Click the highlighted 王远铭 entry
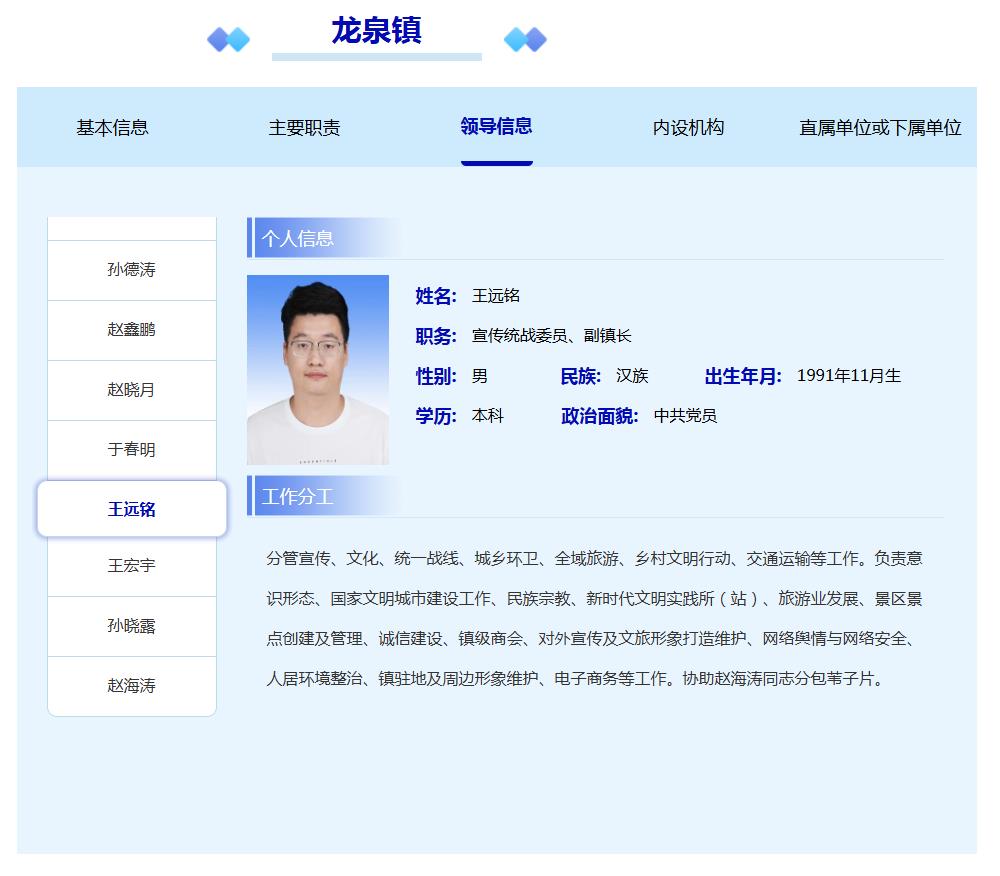 pyautogui.click(x=132, y=509)
